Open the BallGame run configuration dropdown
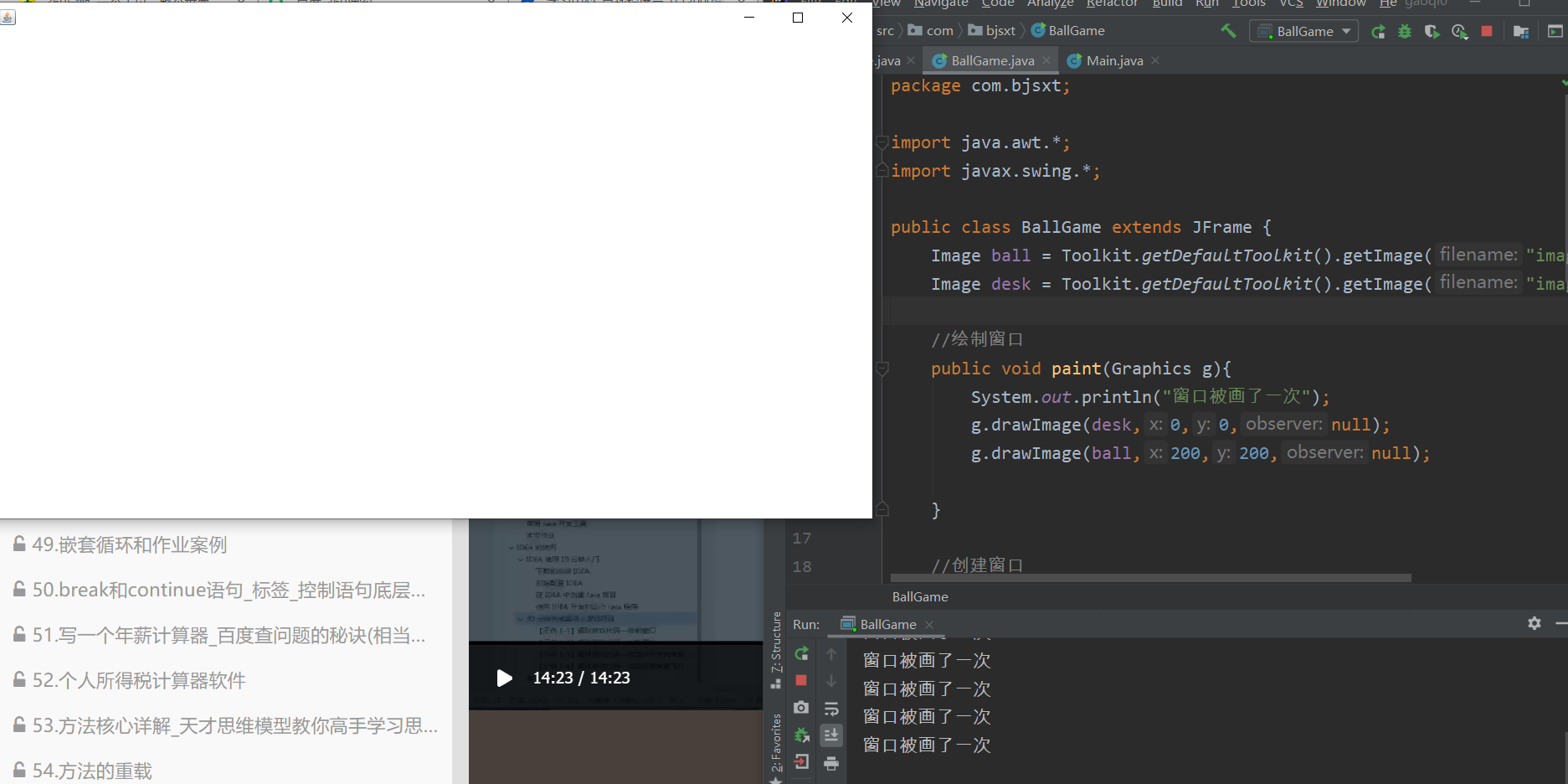 click(1304, 31)
